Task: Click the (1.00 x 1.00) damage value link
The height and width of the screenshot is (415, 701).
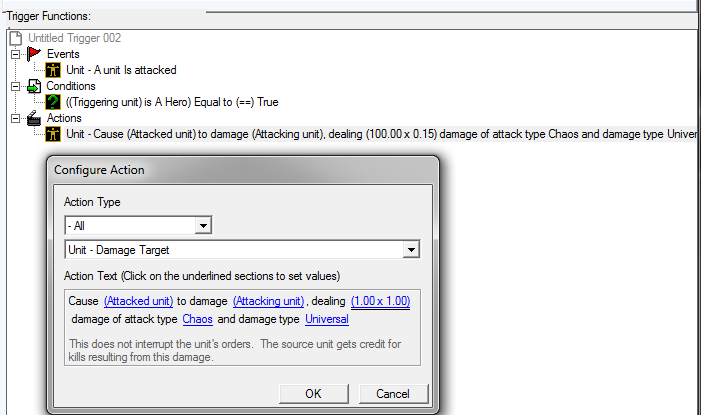Action: [x=380, y=301]
